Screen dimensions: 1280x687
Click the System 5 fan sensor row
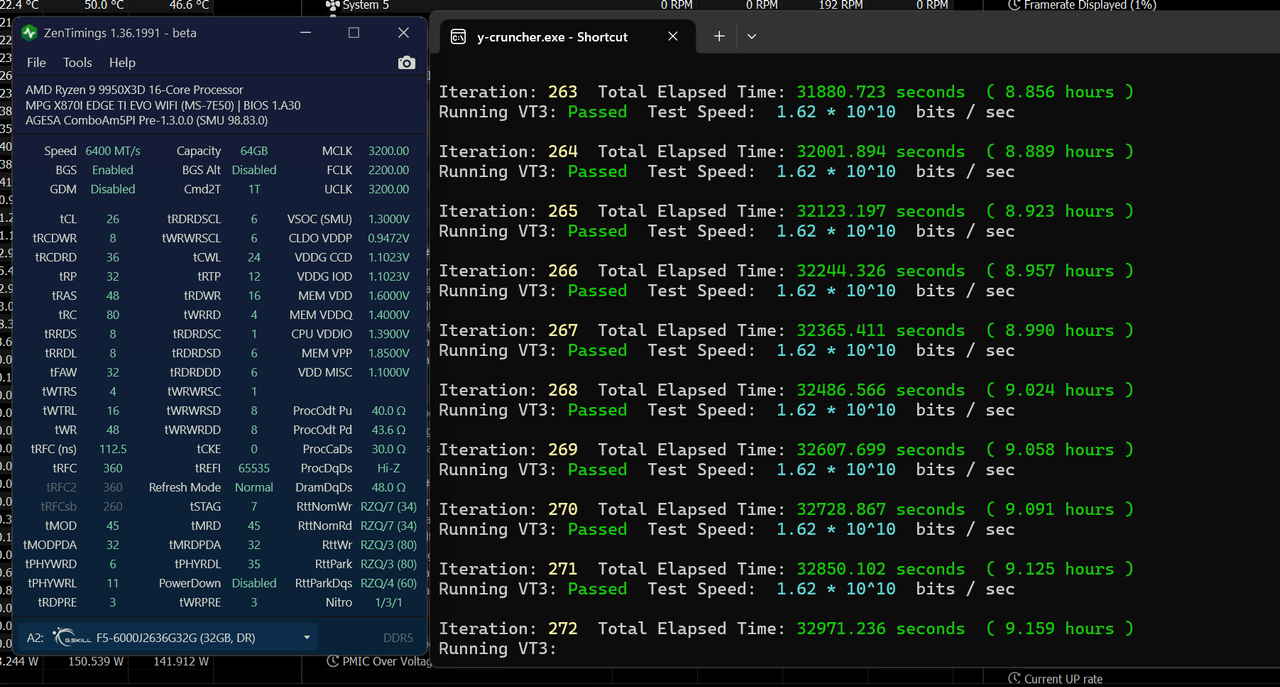(358, 5)
